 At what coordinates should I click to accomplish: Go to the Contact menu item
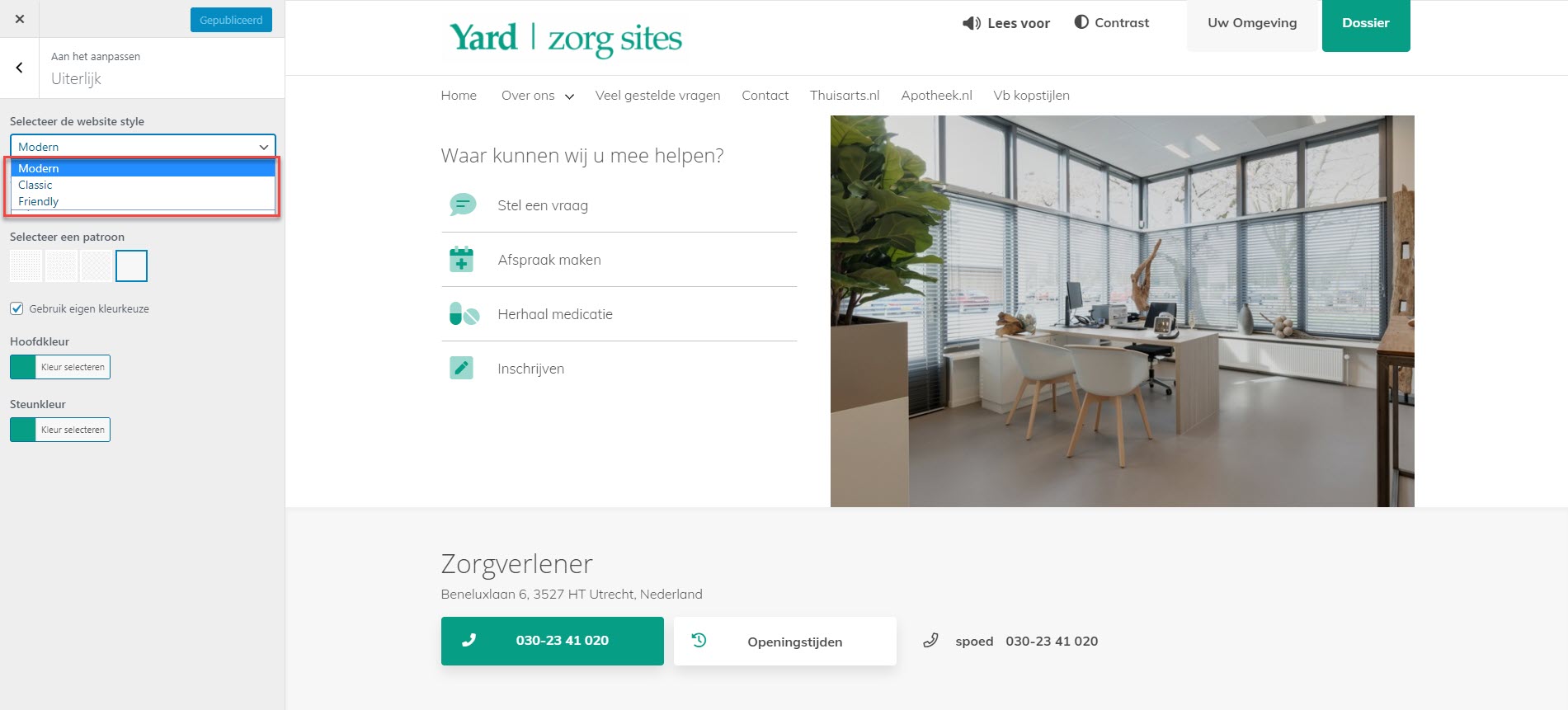tap(765, 95)
